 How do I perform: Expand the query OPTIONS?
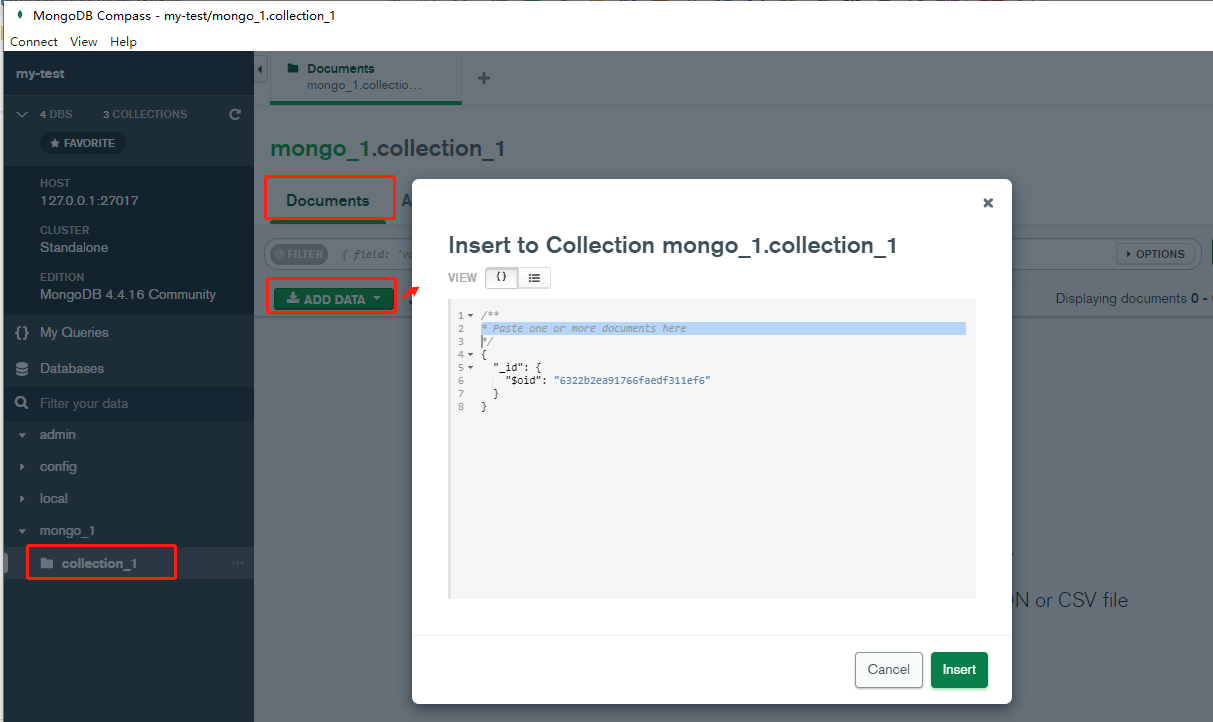[1155, 254]
